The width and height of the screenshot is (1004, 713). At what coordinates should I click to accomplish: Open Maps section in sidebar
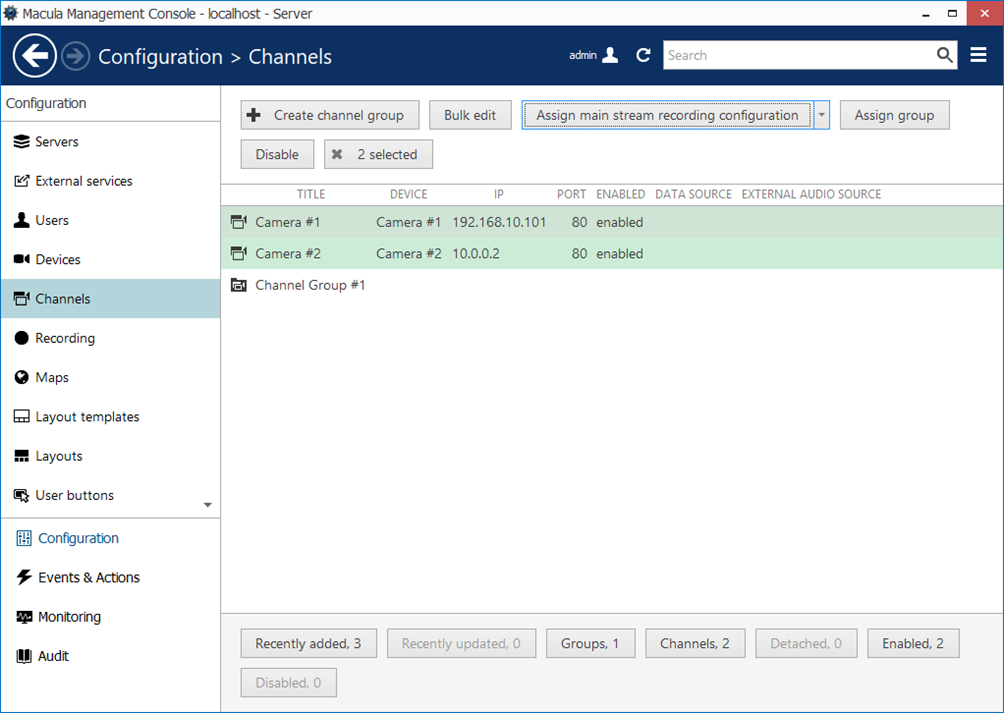(52, 377)
